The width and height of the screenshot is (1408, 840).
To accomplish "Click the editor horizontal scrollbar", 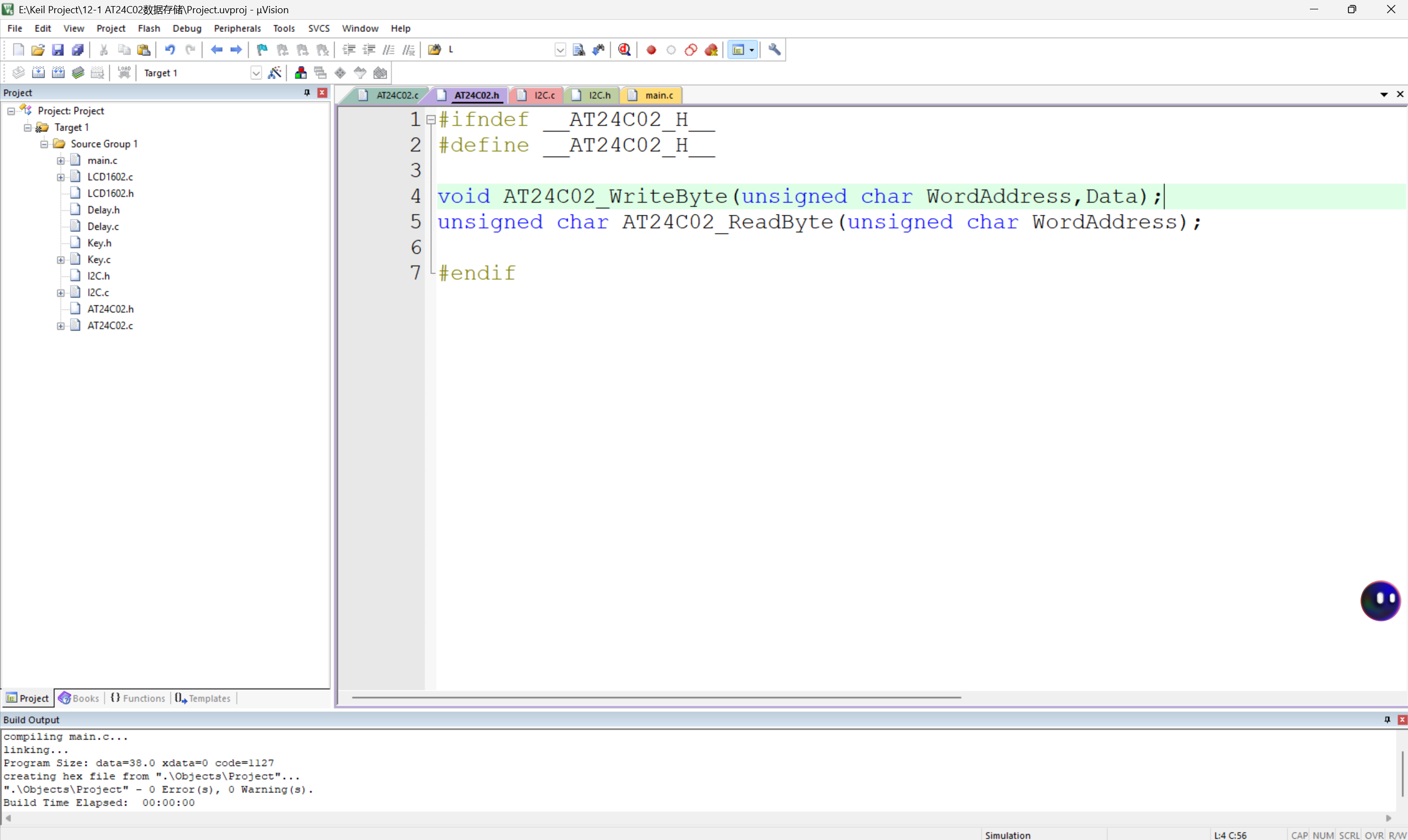I will coord(656,697).
